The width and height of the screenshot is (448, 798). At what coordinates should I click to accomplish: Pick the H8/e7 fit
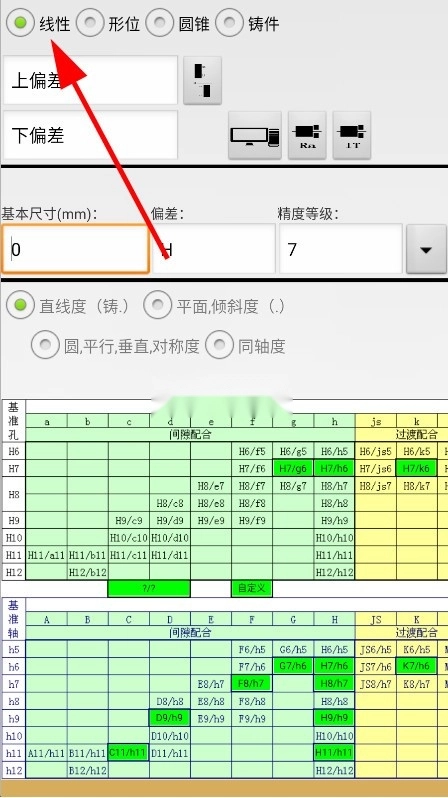coord(211,486)
